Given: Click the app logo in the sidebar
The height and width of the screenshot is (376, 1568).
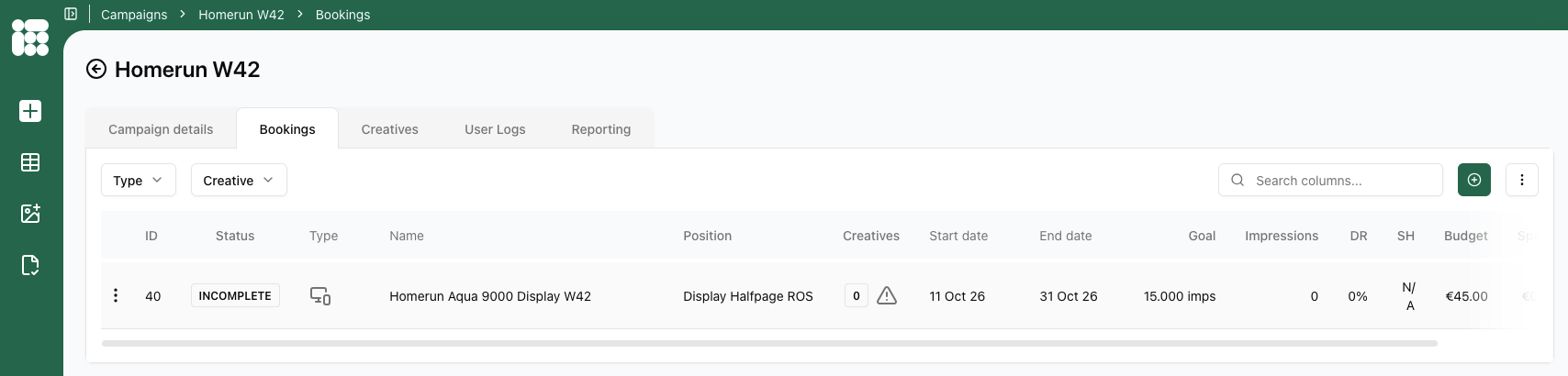Looking at the screenshot, I should click(30, 38).
